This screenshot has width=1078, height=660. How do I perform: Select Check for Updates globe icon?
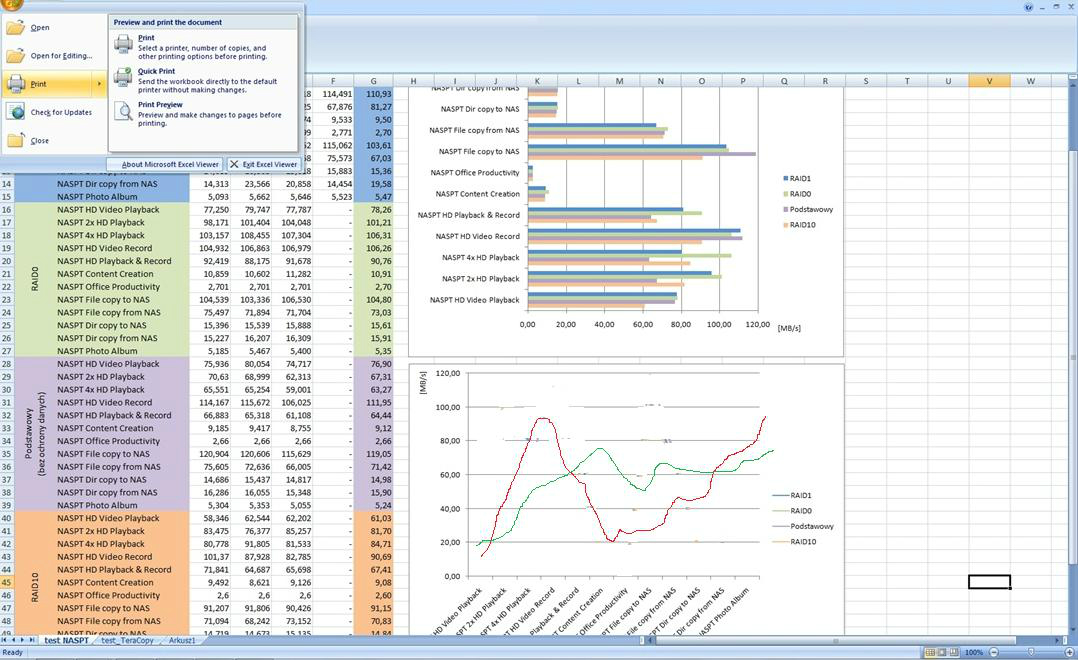[14, 111]
